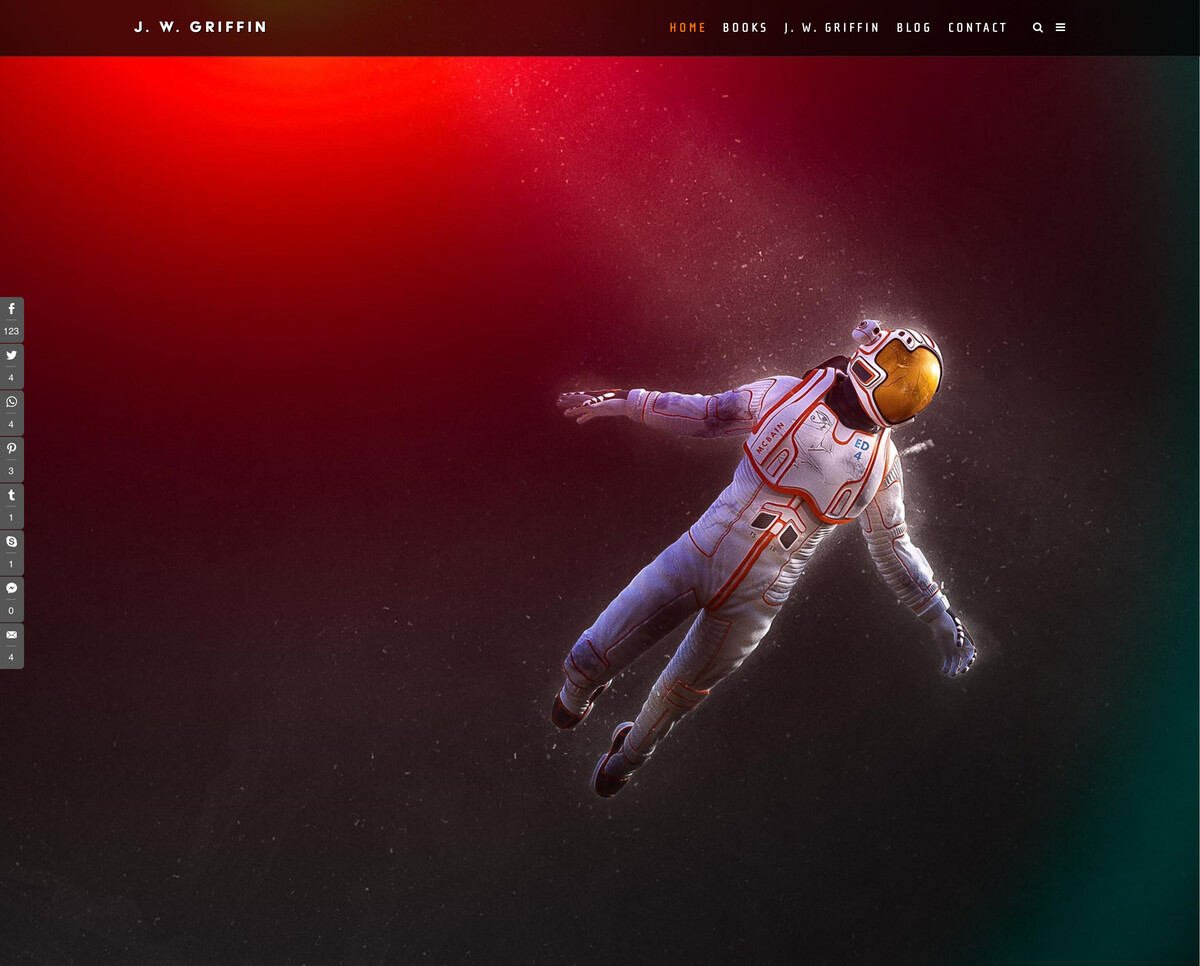Go to the HOME menu item
The width and height of the screenshot is (1200, 966).
click(x=688, y=28)
